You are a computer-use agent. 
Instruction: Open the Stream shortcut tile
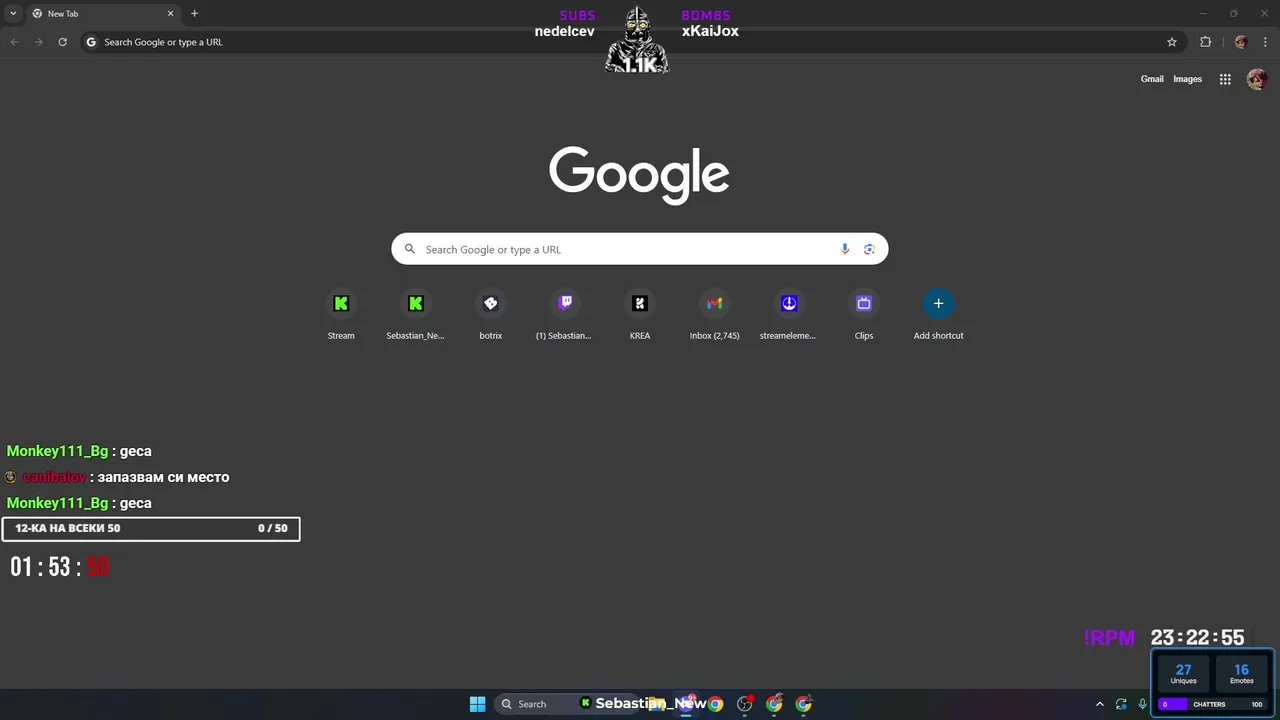tap(341, 315)
